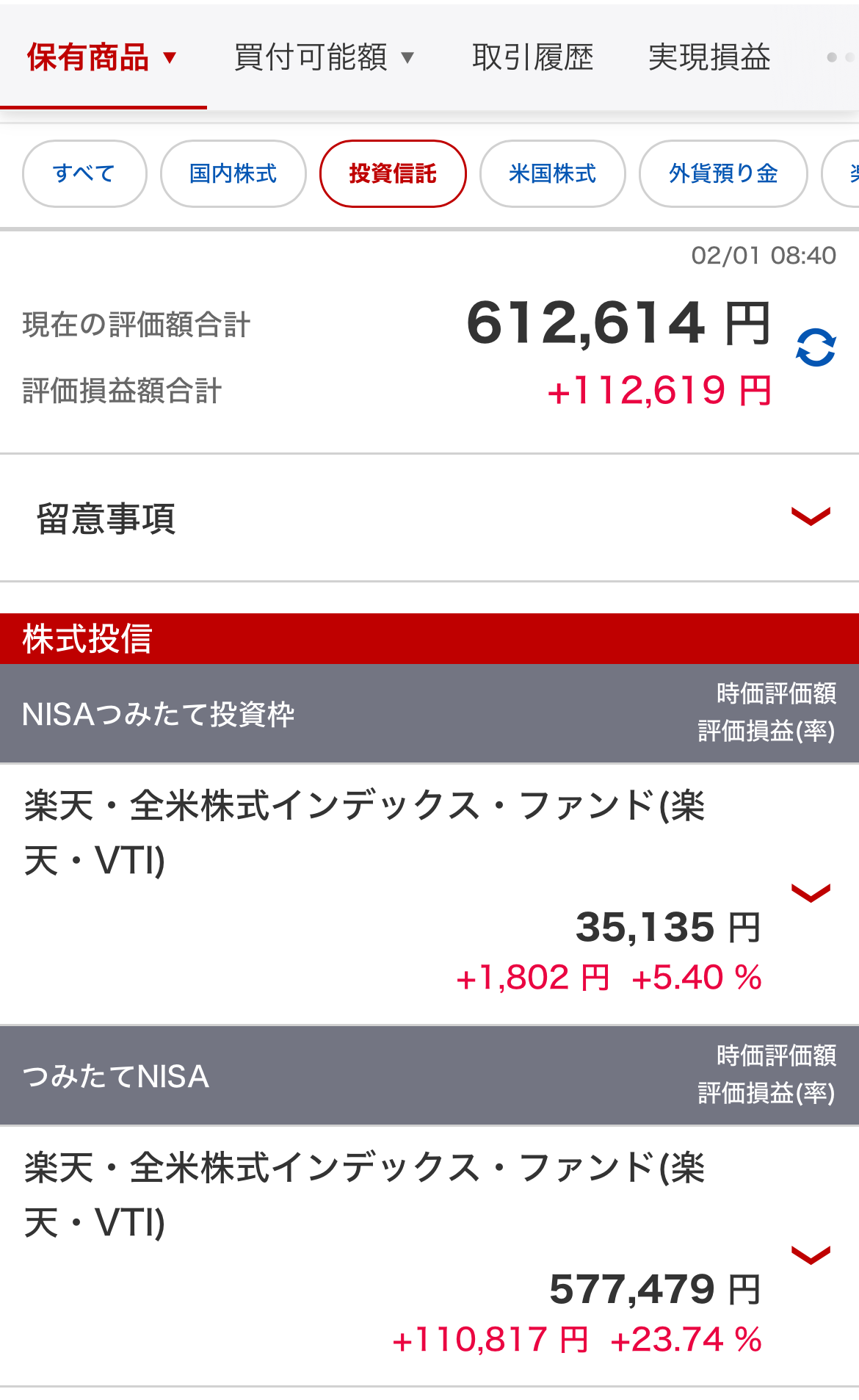Expand the 留意事項 section
859x1400 pixels.
click(x=811, y=517)
